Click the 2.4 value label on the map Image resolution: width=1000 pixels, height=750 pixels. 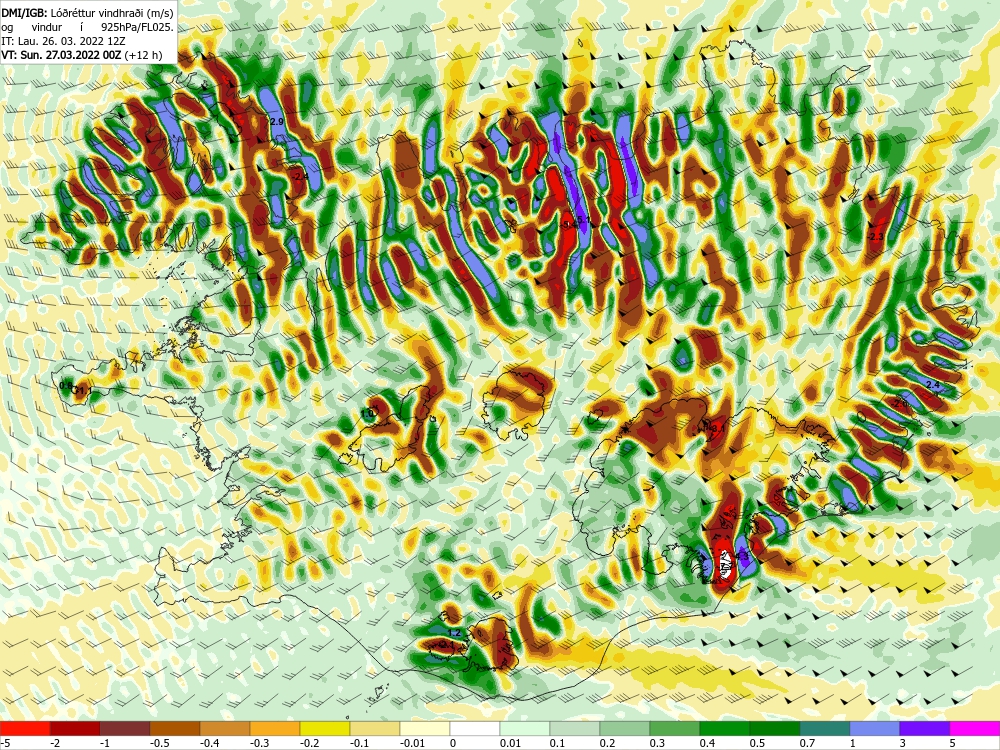tap(932, 385)
